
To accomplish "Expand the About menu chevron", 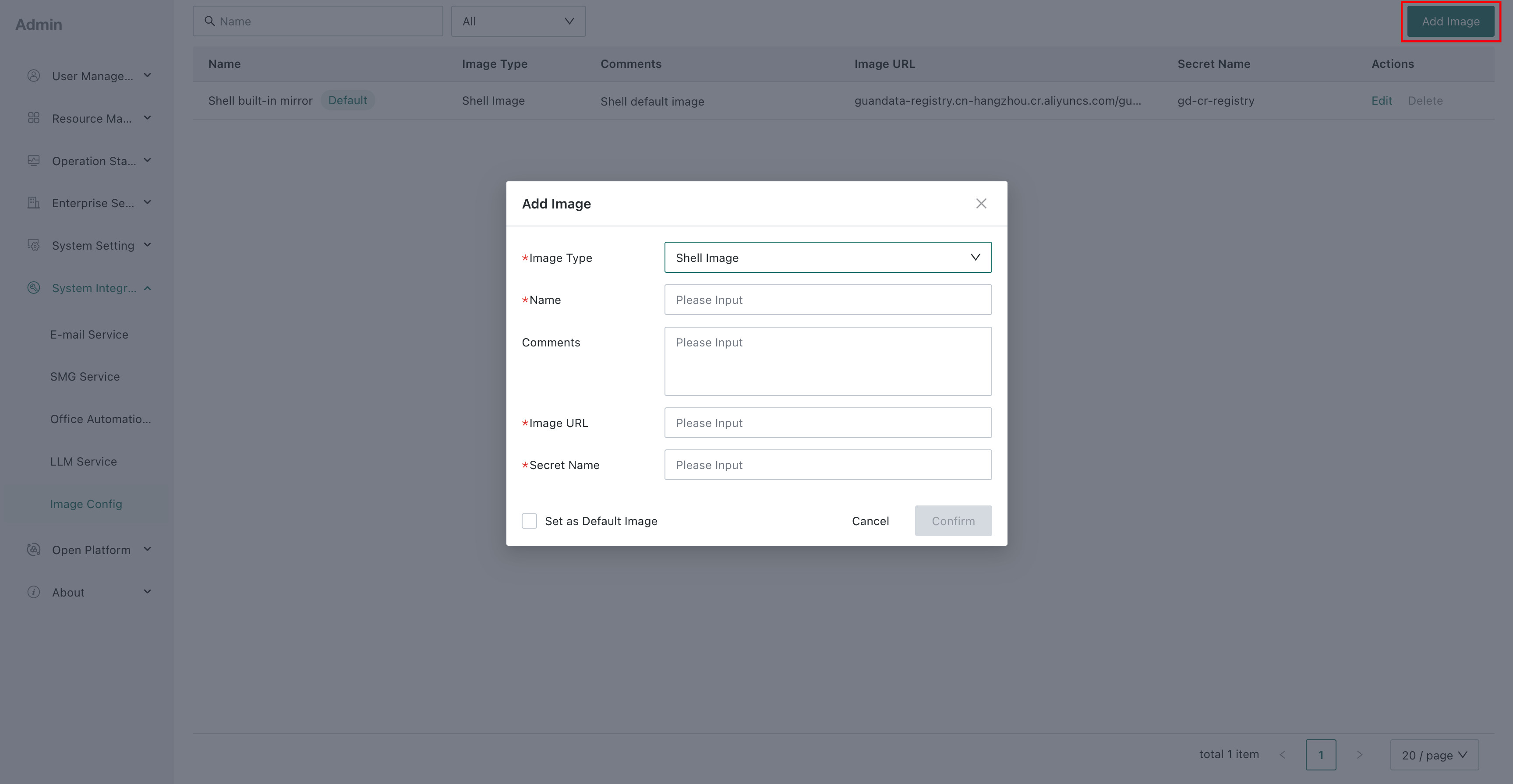I will coord(148,591).
